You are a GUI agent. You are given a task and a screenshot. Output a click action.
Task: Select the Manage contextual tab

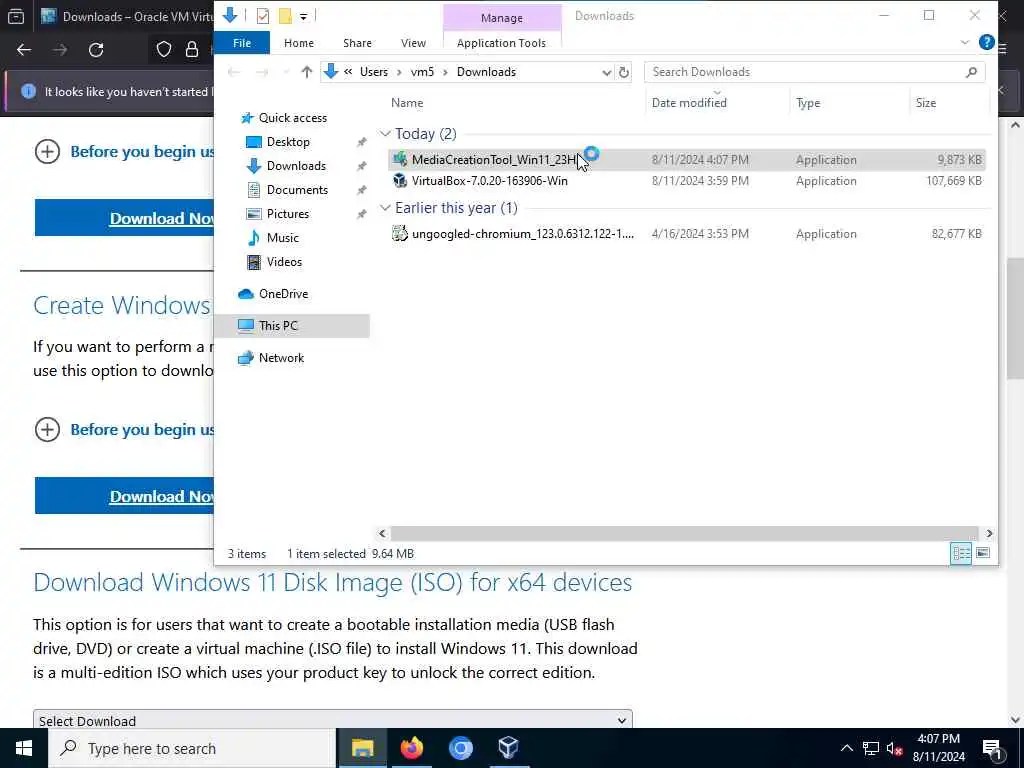coord(502,18)
